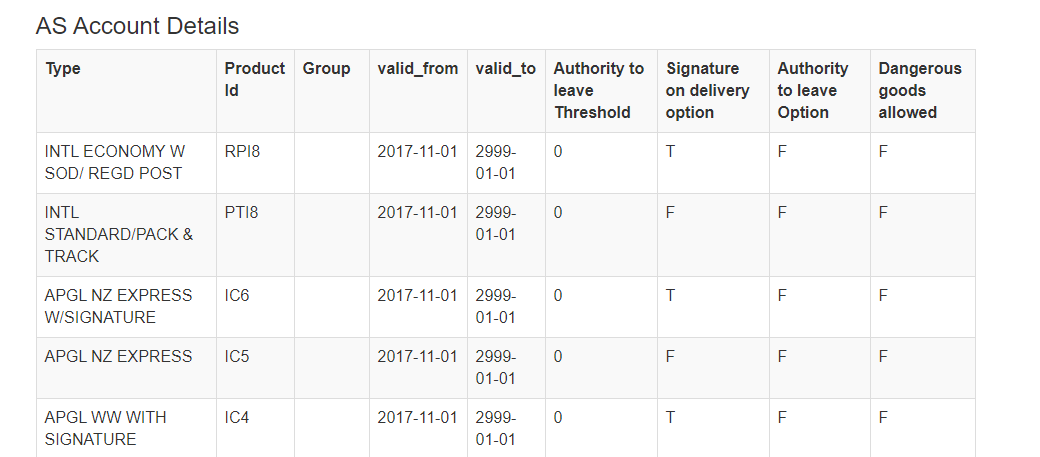Select APGL WW WITH SIGNATURE cell
1040x457 pixels.
[105, 428]
